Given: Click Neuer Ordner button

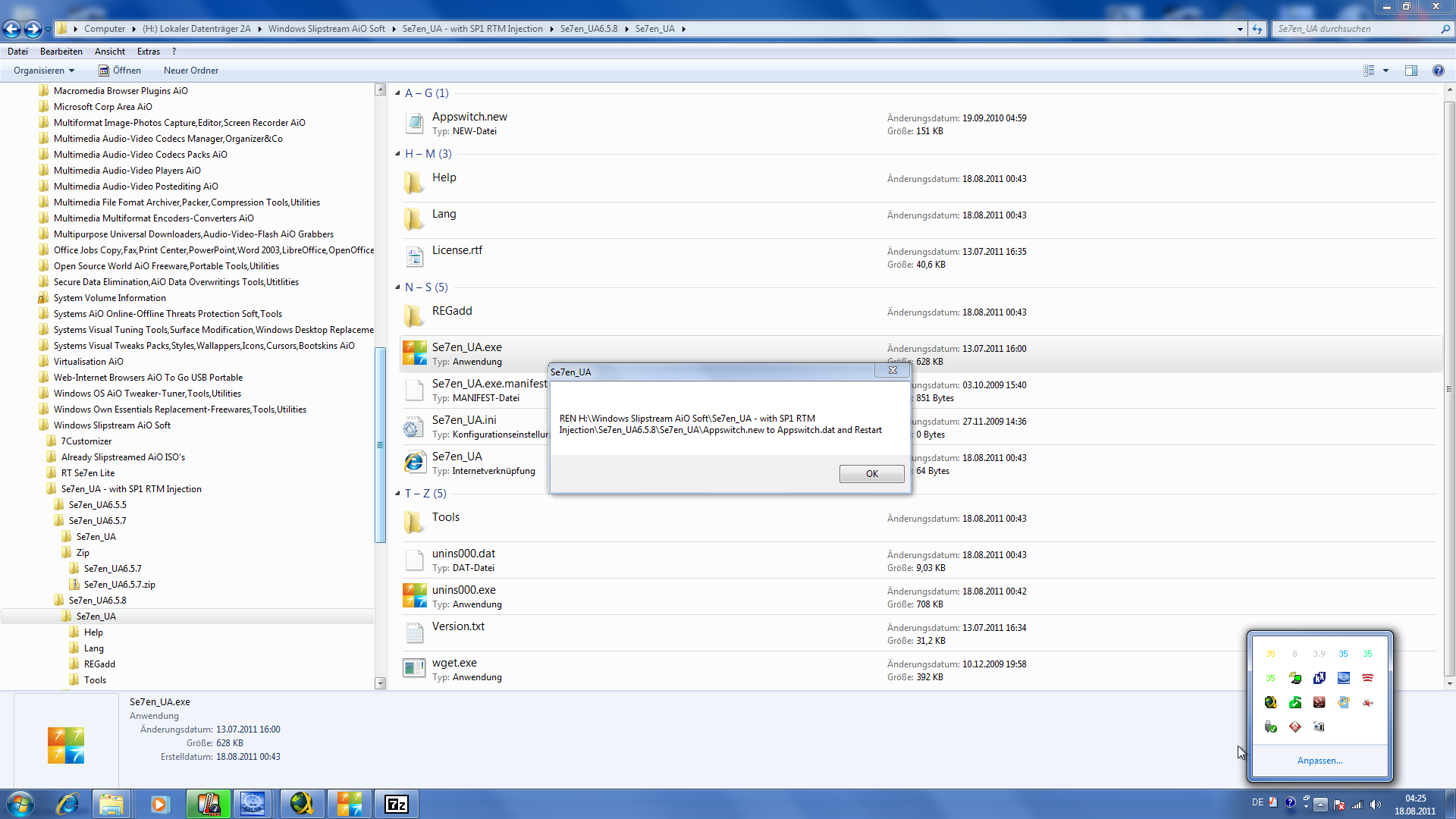Looking at the screenshot, I should (191, 71).
